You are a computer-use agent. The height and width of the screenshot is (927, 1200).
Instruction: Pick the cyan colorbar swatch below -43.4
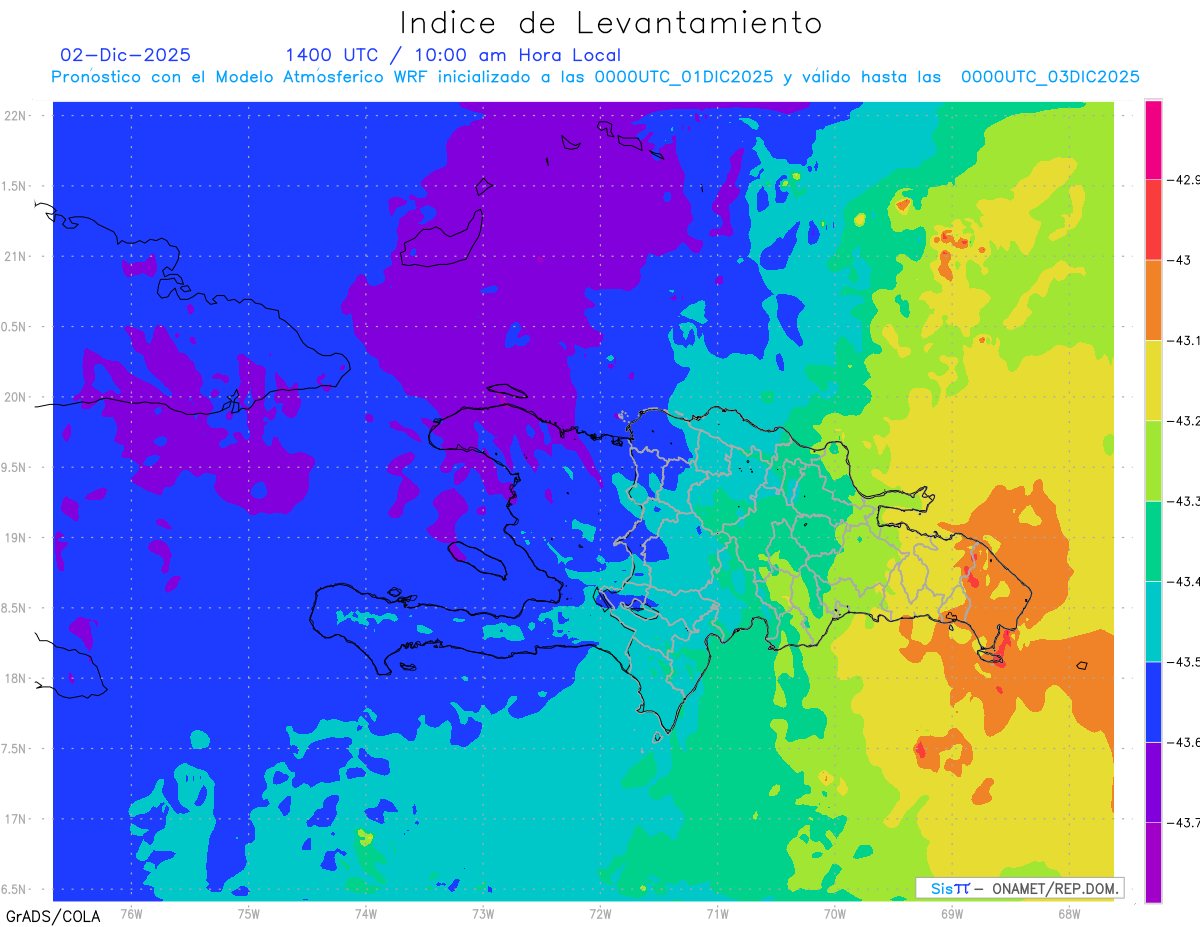tap(1153, 621)
